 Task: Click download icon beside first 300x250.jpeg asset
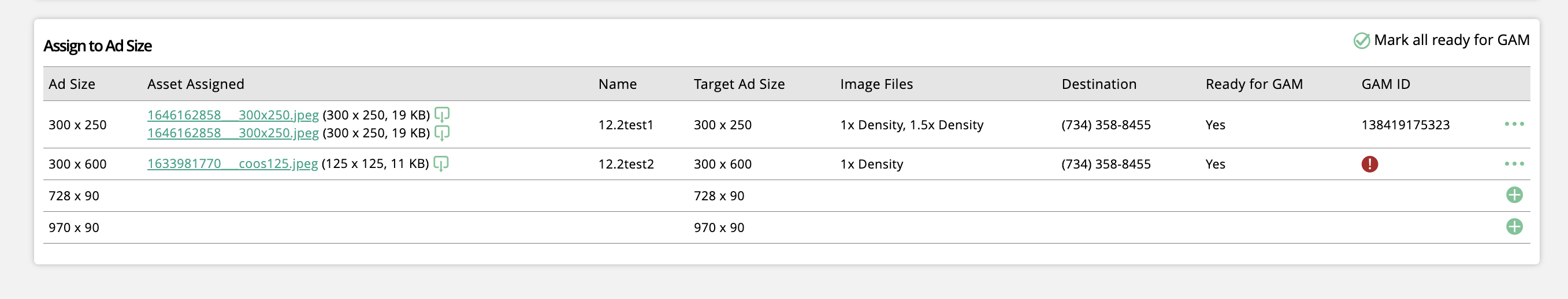[442, 114]
